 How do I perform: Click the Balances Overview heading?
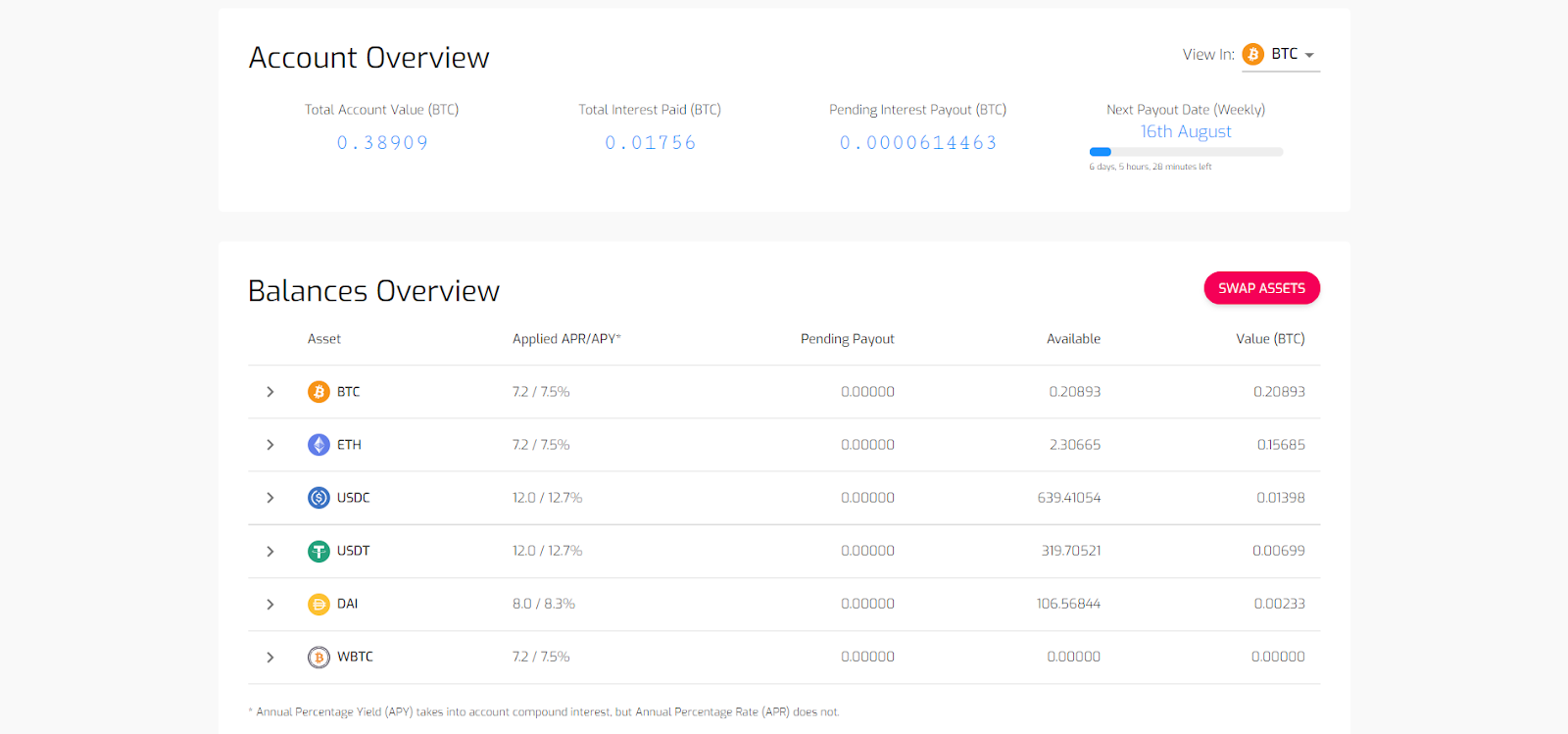[373, 291]
